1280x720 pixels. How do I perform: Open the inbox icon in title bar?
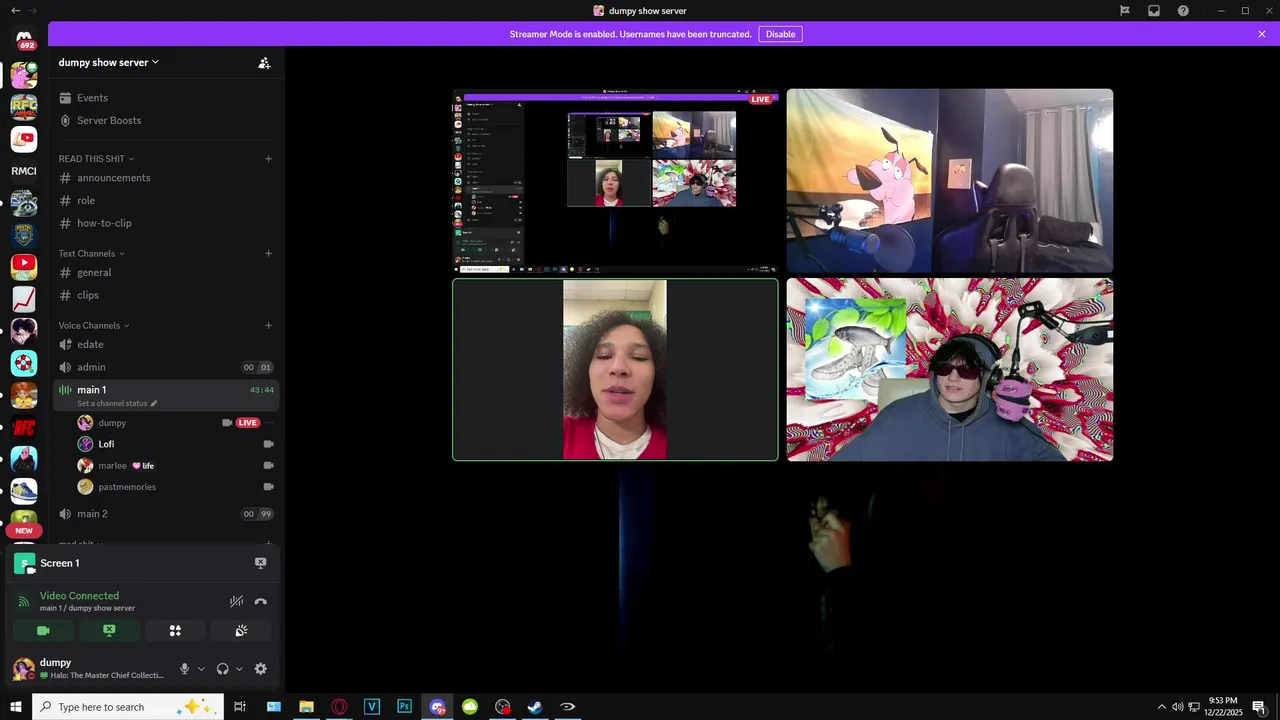point(1154,10)
